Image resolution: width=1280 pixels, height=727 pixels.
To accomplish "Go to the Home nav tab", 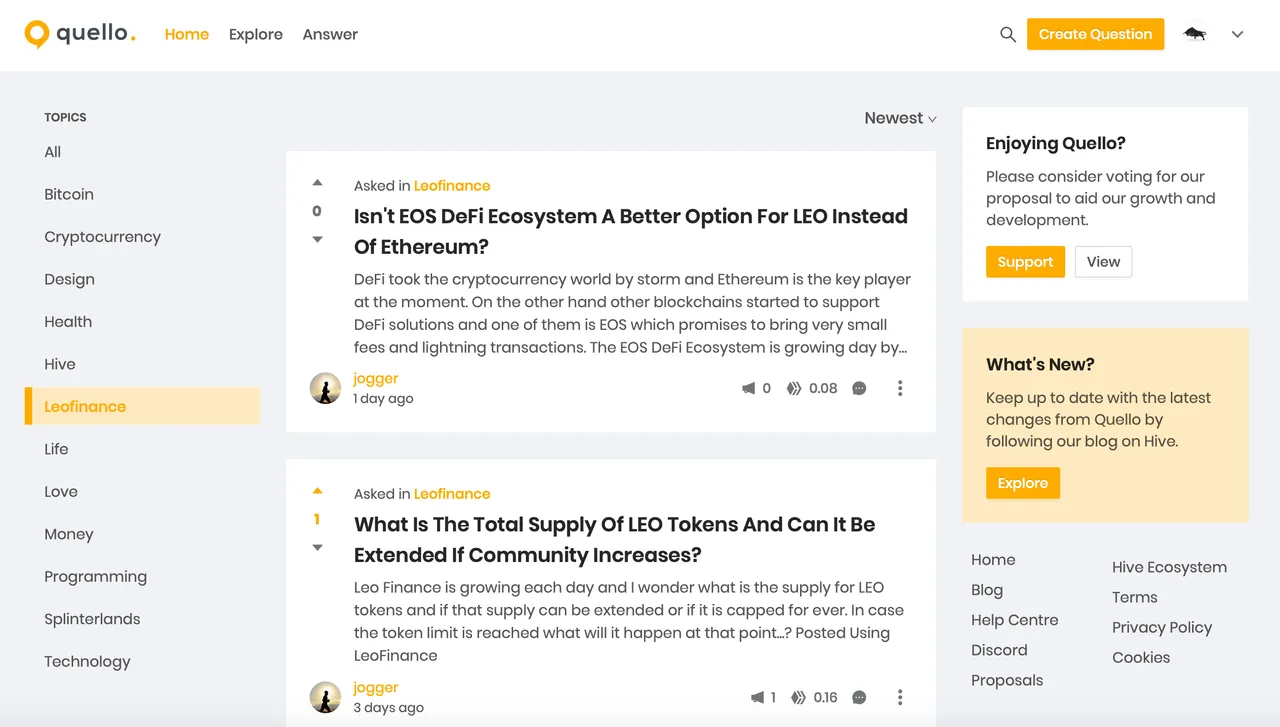I will pos(187,34).
